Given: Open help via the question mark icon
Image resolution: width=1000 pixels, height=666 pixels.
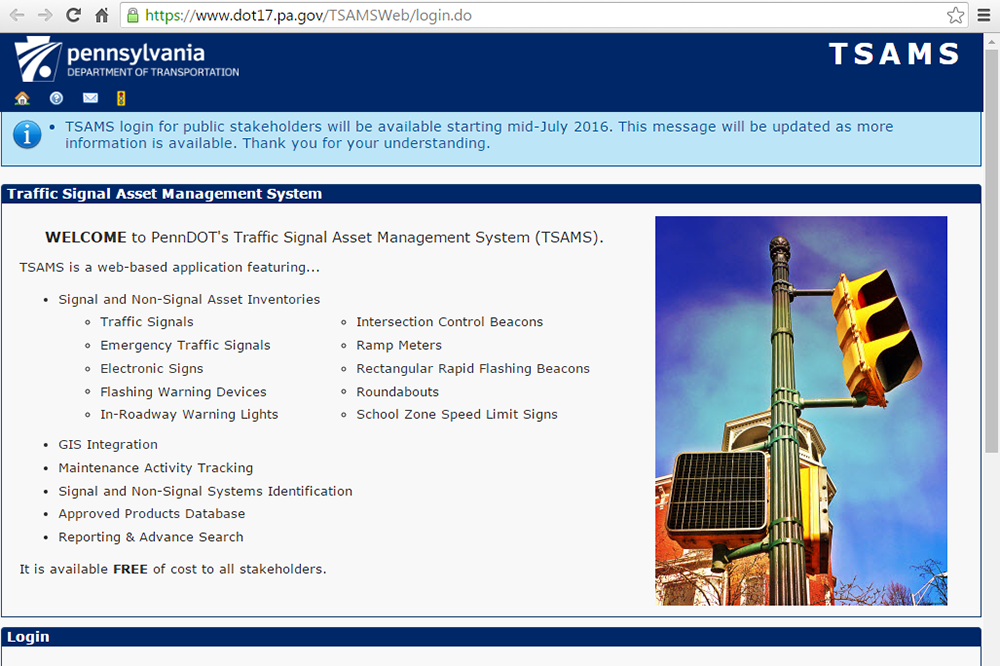Looking at the screenshot, I should click(x=56, y=98).
